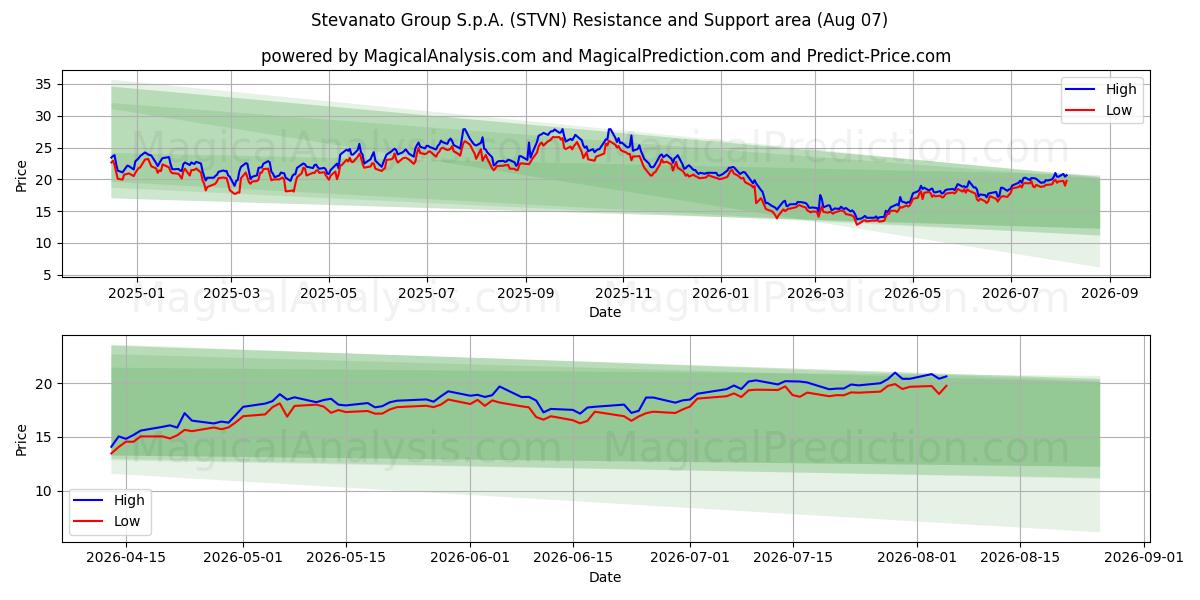Click the '2025-09' x-axis label
Image resolution: width=1200 pixels, height=600 pixels.
coord(526,292)
